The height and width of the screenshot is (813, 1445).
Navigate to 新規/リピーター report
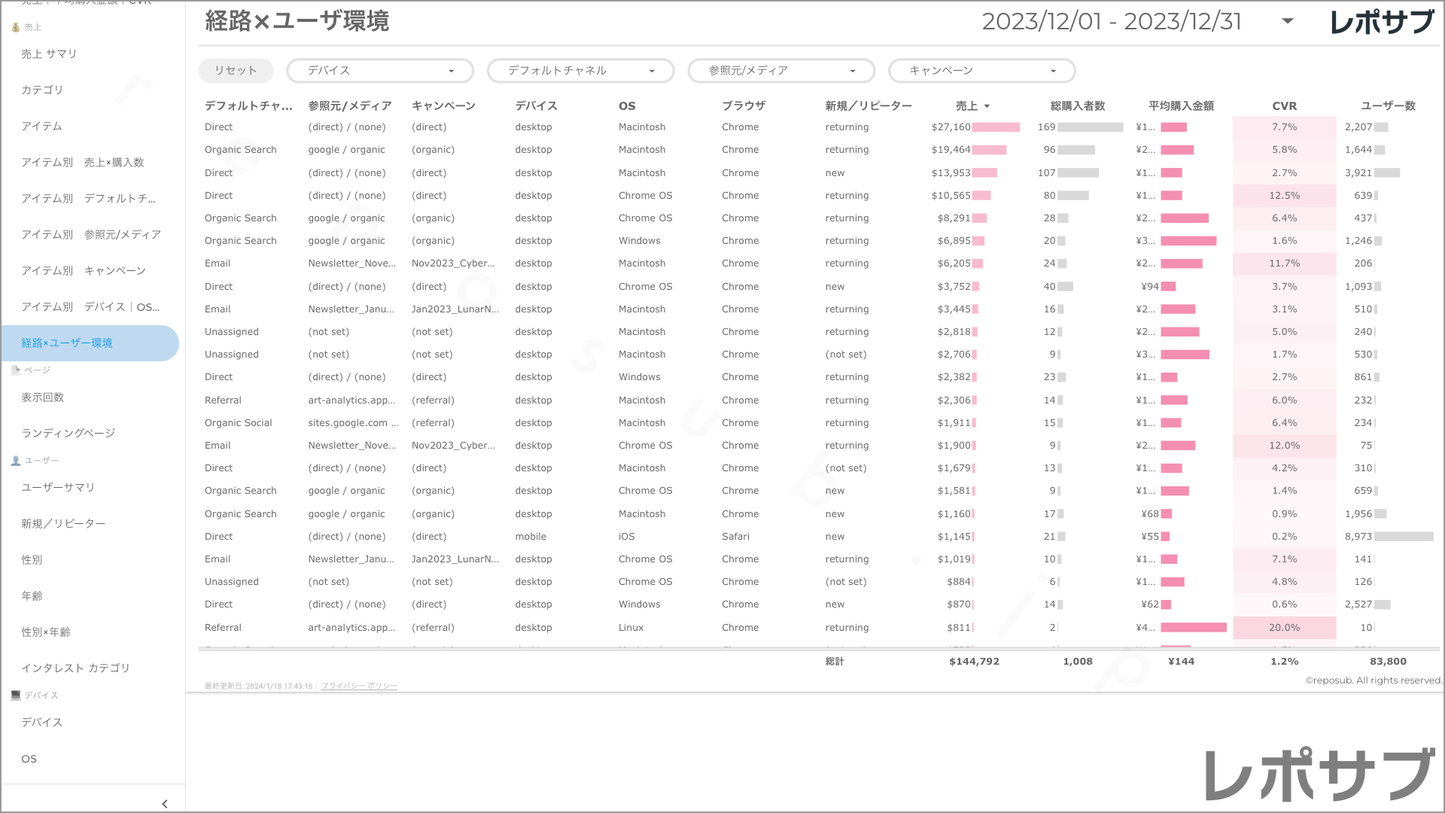point(63,524)
